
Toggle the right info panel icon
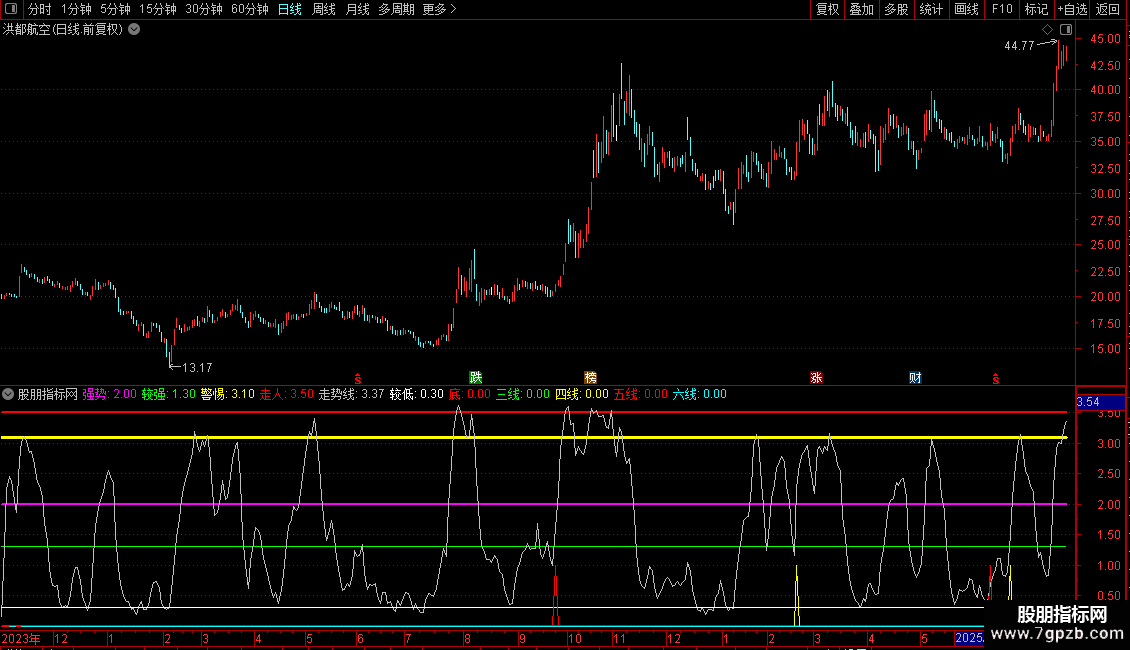tap(1066, 30)
